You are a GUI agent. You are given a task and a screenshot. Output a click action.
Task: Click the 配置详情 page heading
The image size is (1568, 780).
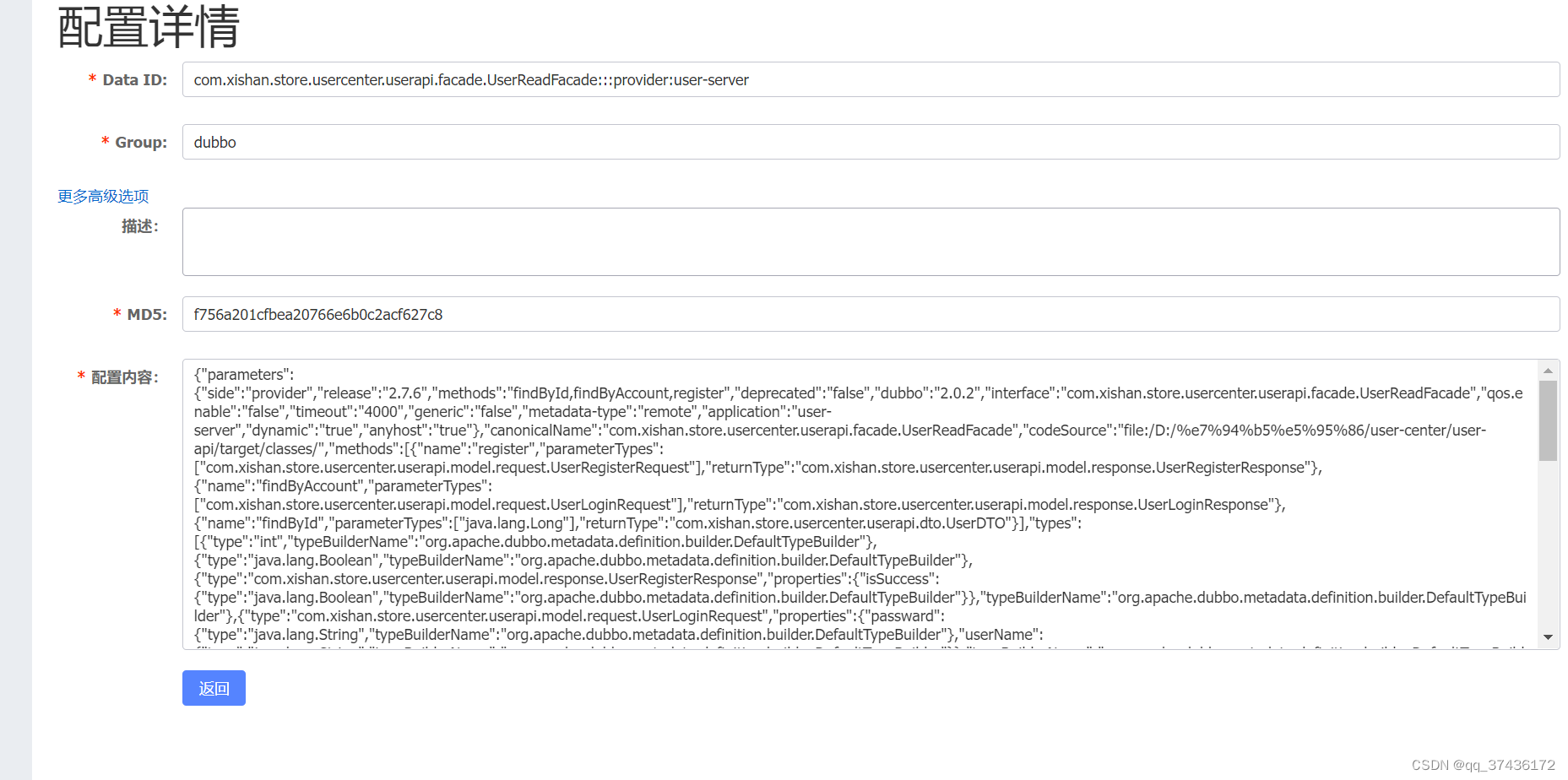pos(149,27)
